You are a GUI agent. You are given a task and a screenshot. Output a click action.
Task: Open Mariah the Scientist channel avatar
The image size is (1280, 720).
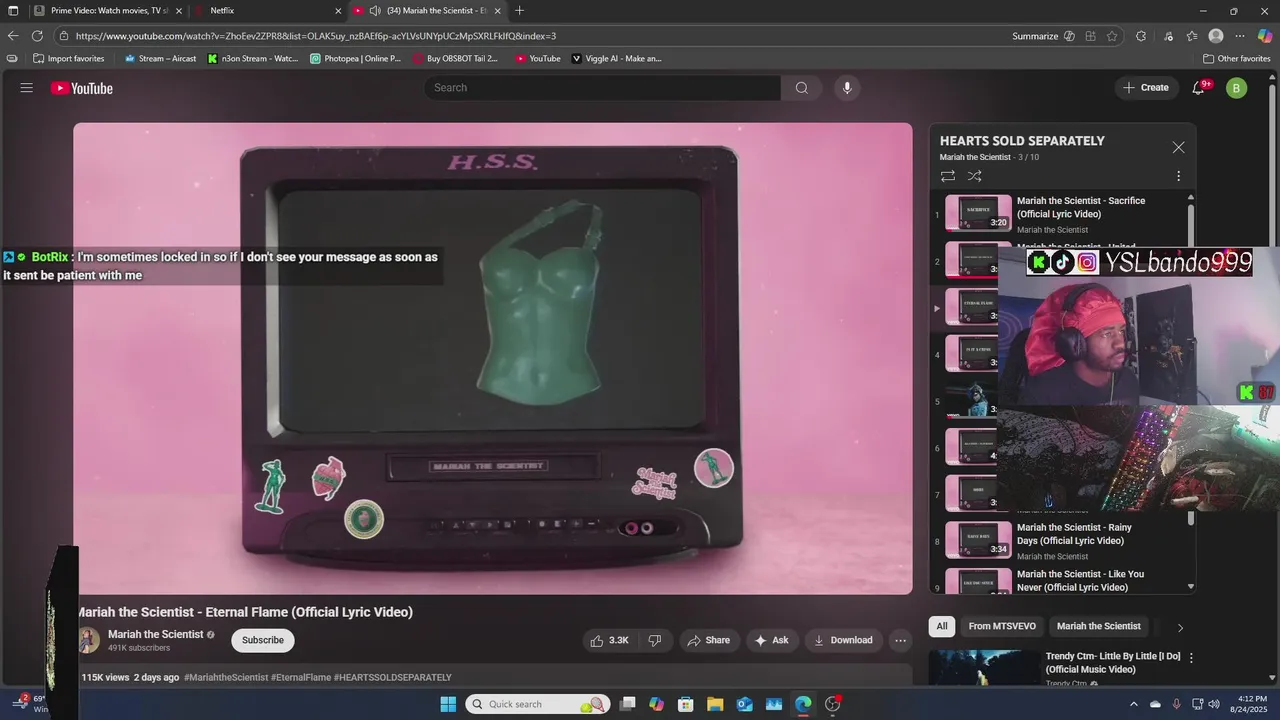tap(89, 640)
